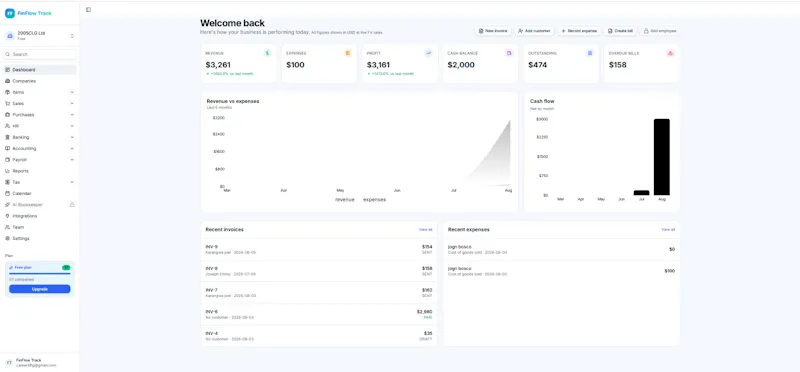Click the $3,261 revenue value
This screenshot has width=800, height=372.
pos(218,65)
